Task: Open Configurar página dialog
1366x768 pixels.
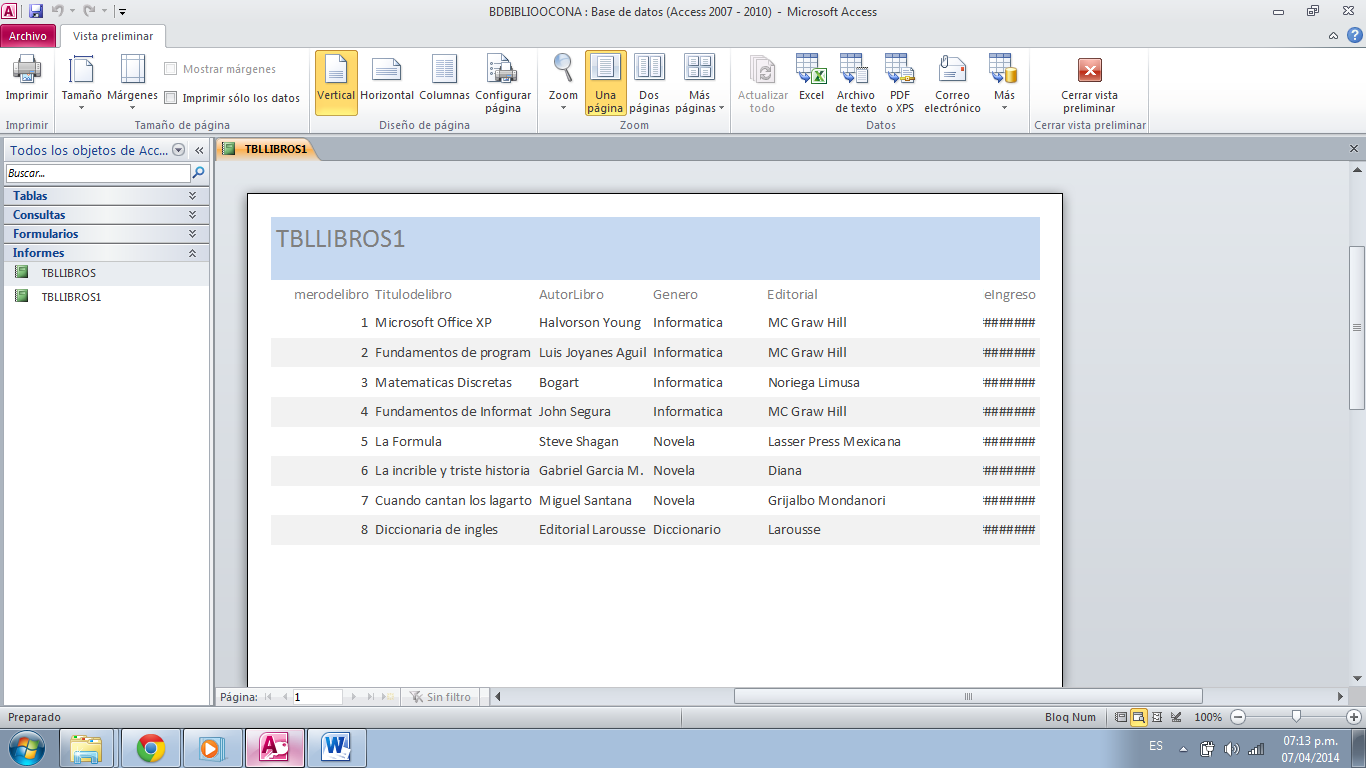Action: [503, 80]
